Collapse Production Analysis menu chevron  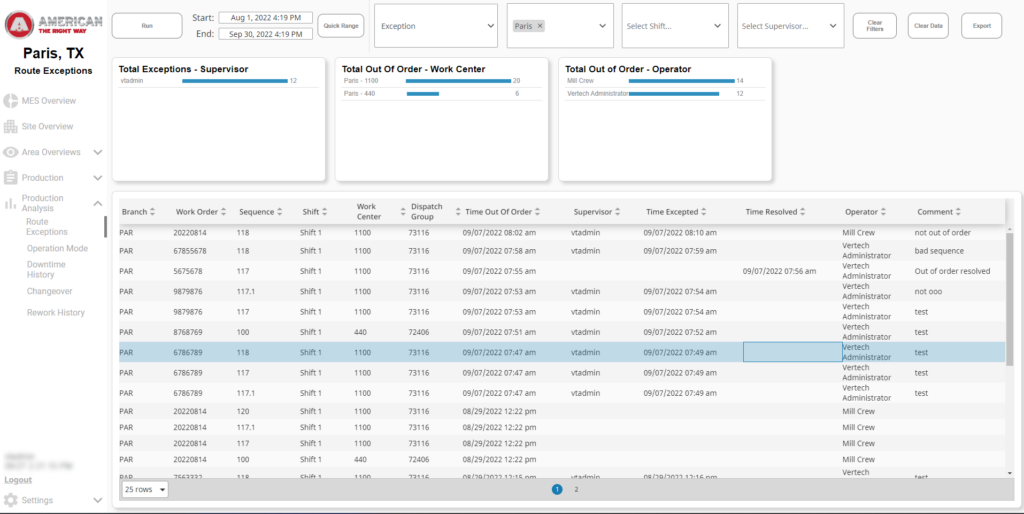pos(97,203)
